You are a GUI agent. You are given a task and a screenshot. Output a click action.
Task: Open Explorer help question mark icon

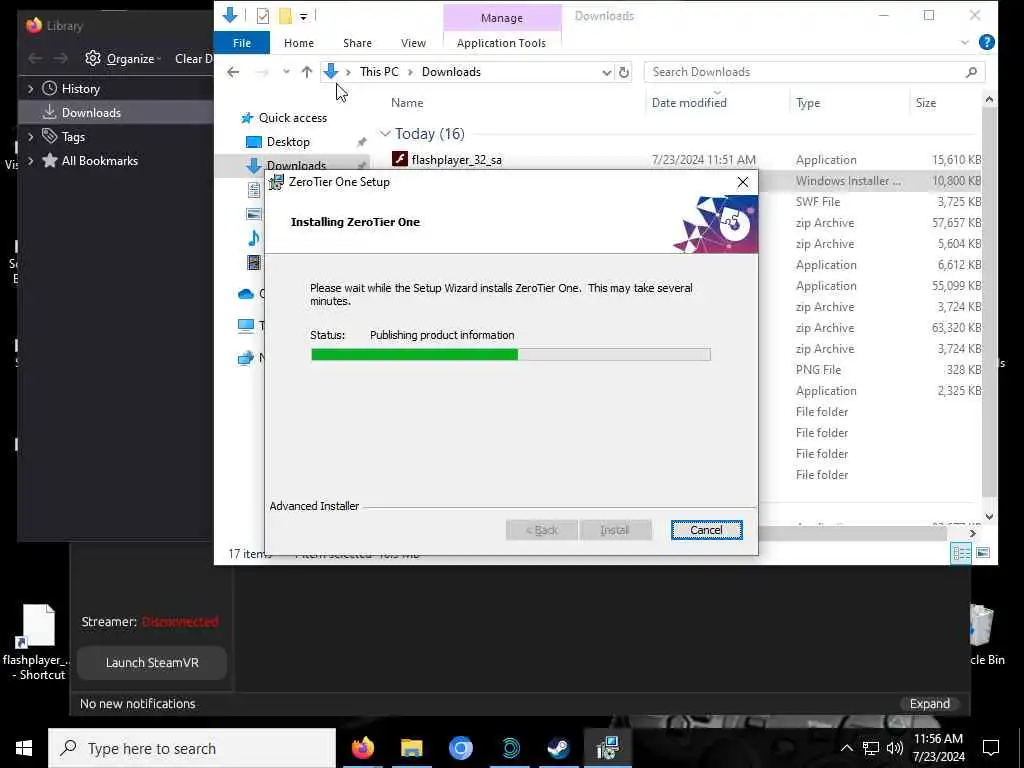[986, 42]
